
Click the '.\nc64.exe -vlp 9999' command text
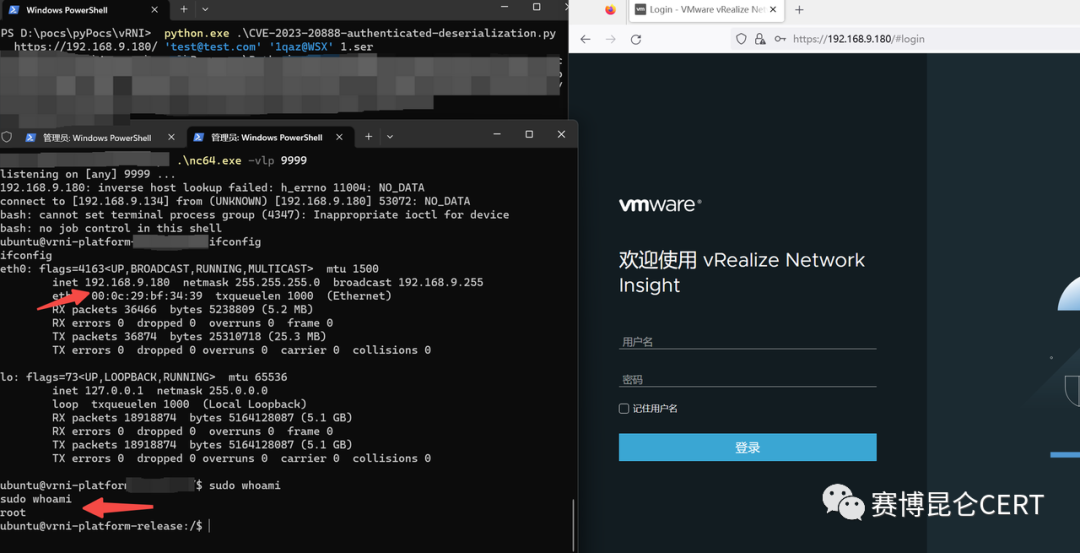(242, 160)
